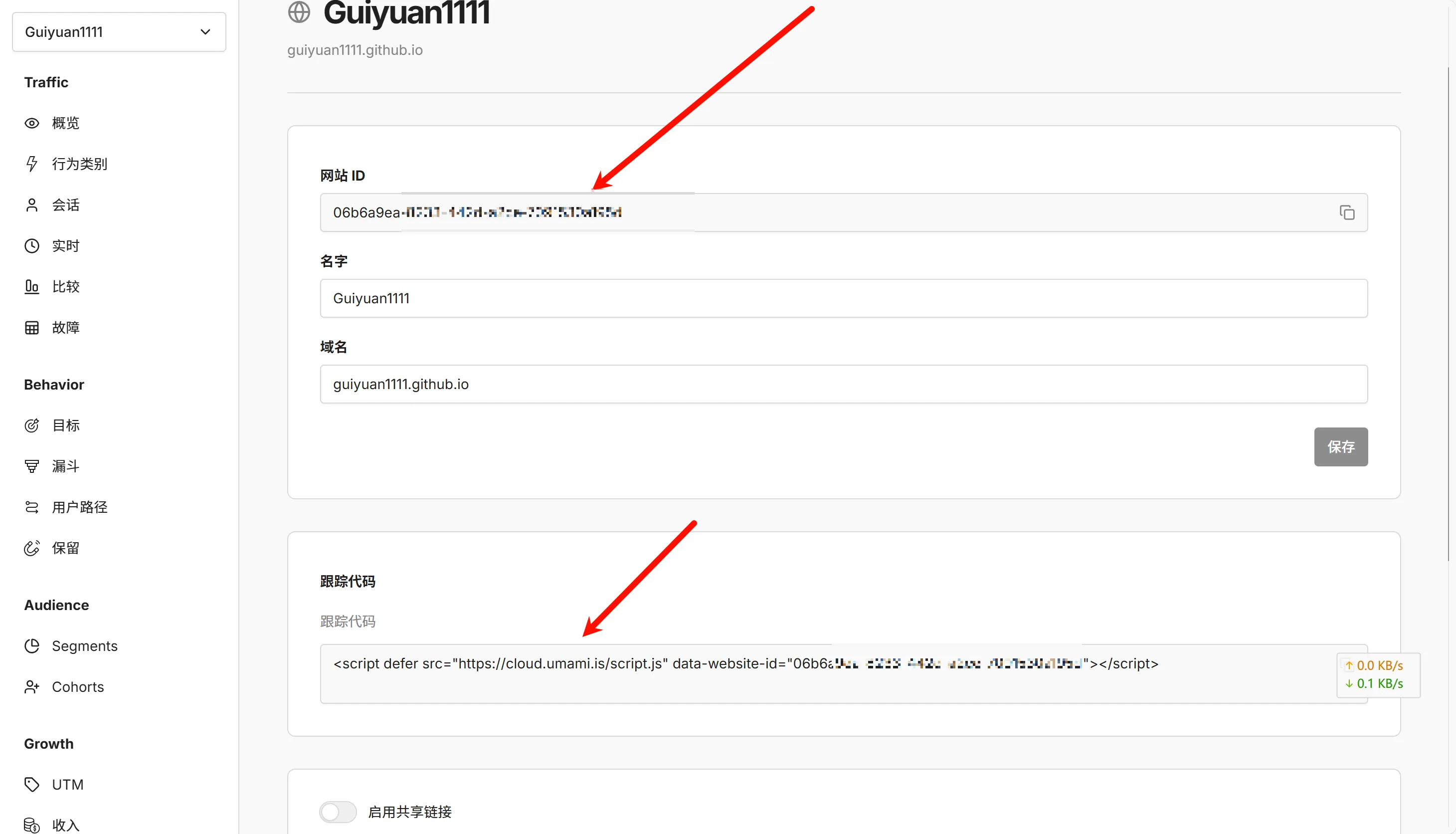
Task: Open the 概览 overview page
Action: click(66, 123)
